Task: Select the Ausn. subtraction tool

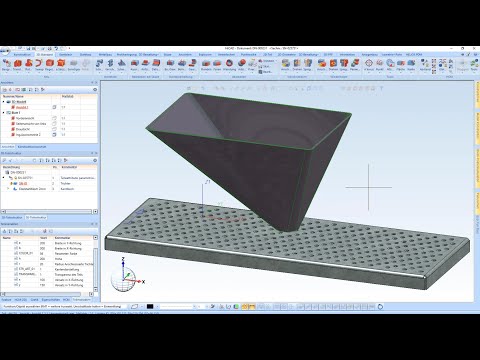Action: pyautogui.click(x=134, y=65)
